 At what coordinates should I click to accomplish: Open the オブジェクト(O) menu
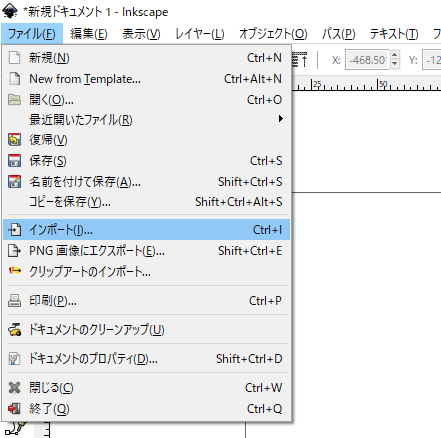click(273, 34)
